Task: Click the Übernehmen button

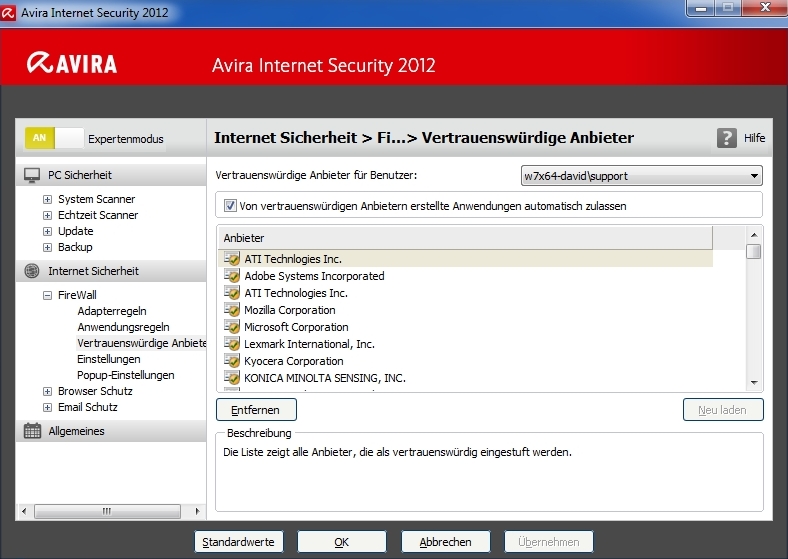Action: pyautogui.click(x=549, y=542)
